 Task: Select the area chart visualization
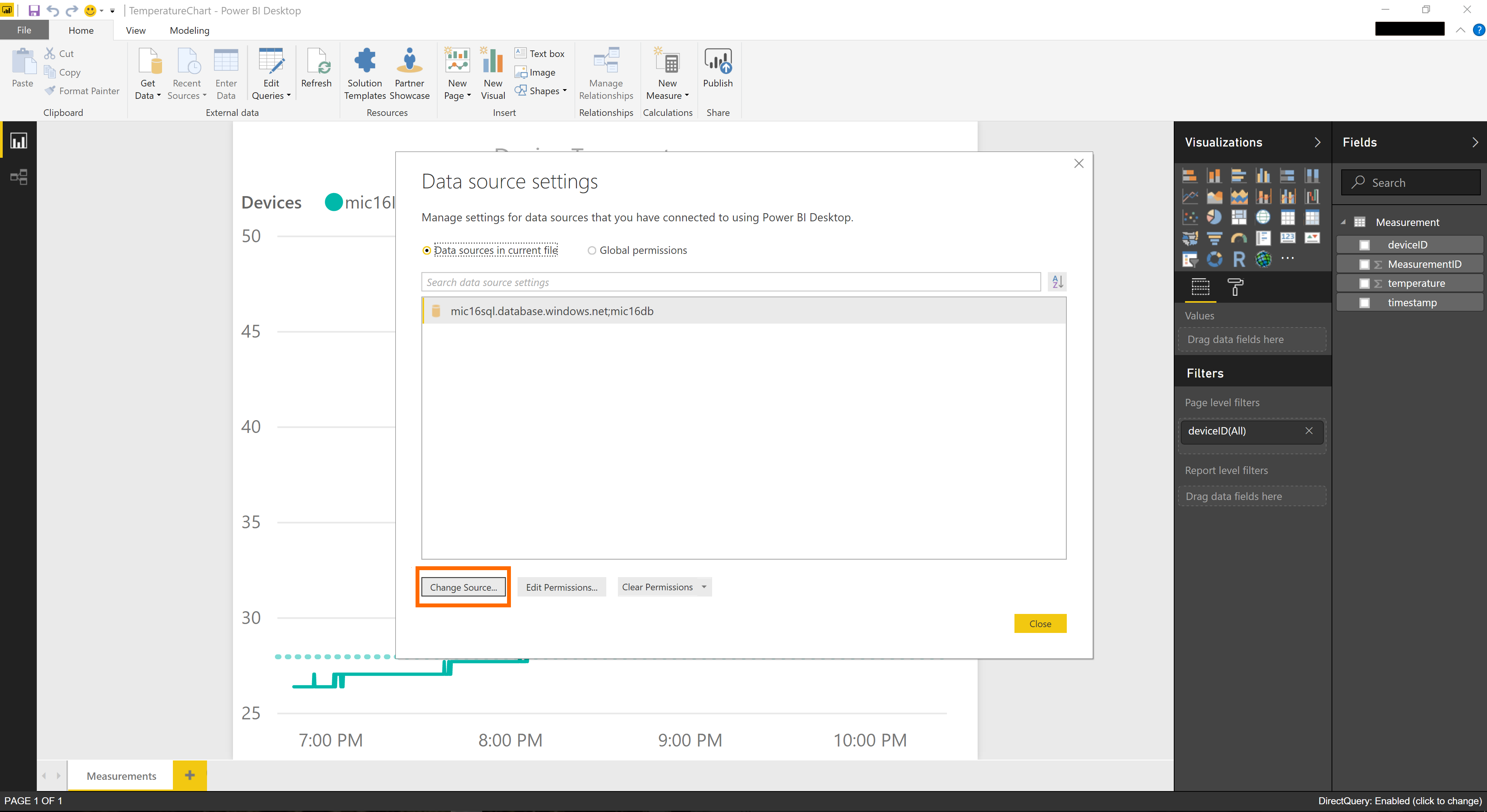click(x=1214, y=197)
